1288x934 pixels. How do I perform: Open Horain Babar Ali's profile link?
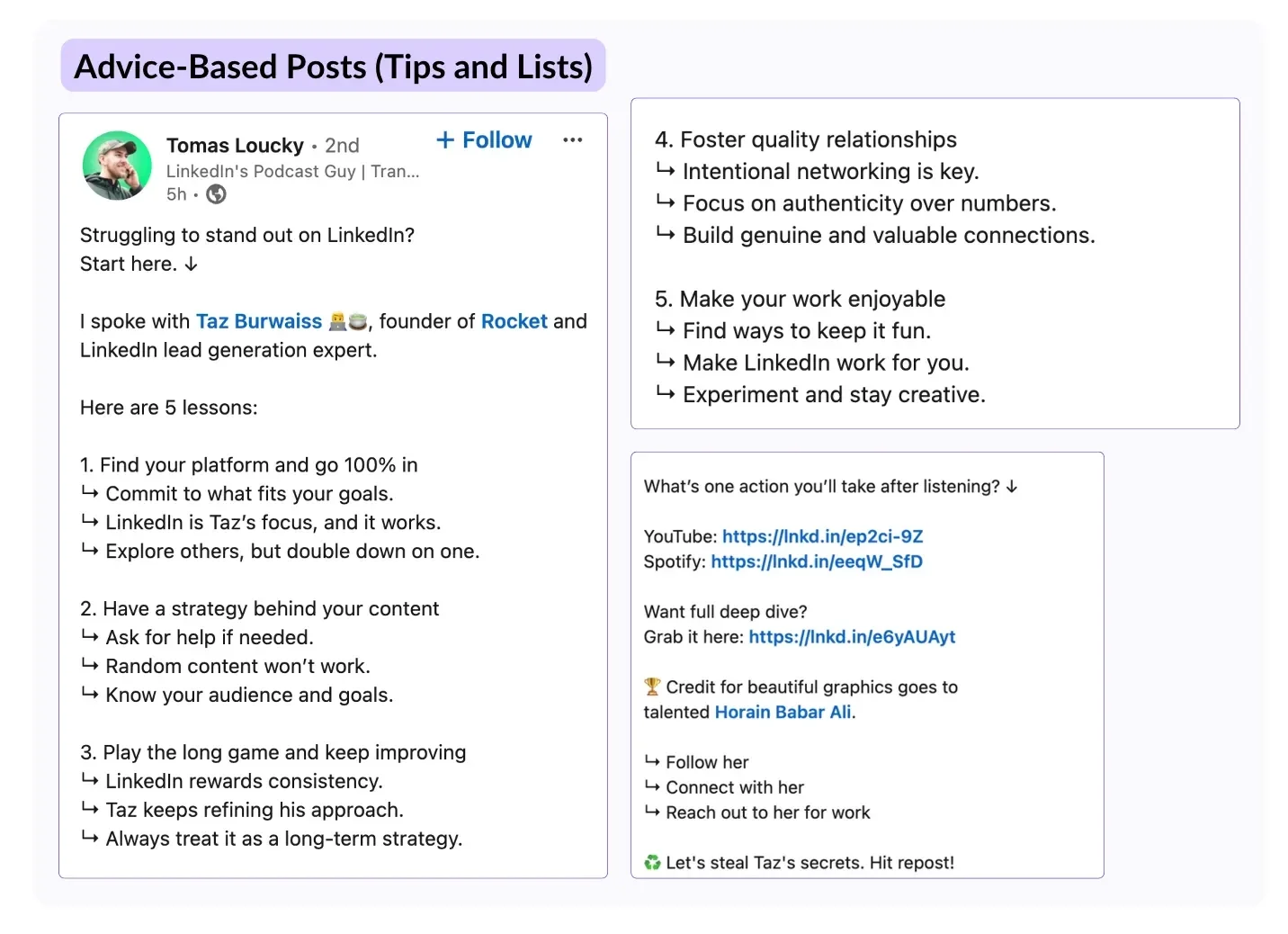pos(782,712)
